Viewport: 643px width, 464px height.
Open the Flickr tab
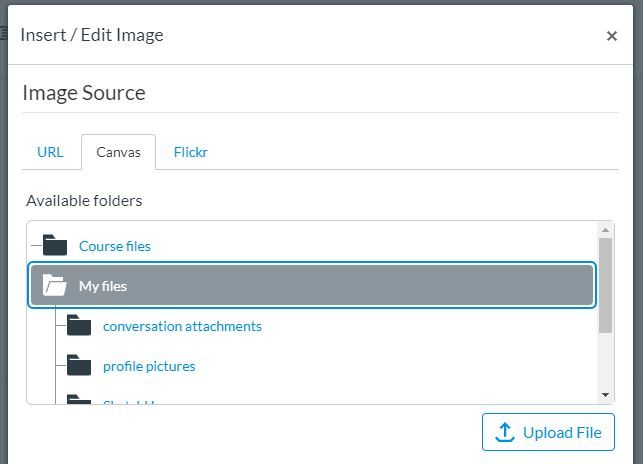coord(191,152)
